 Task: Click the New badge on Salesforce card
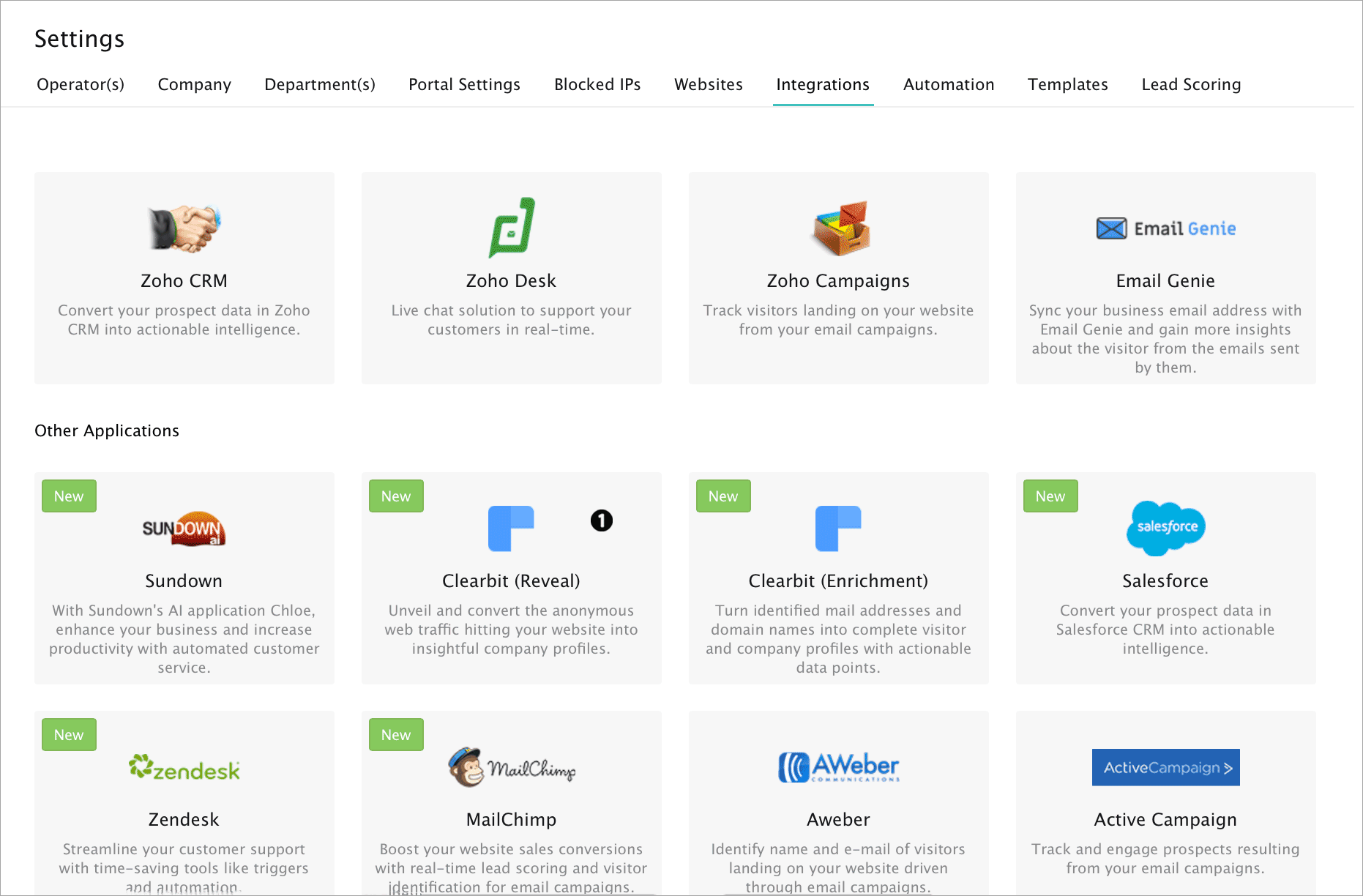coord(1050,496)
